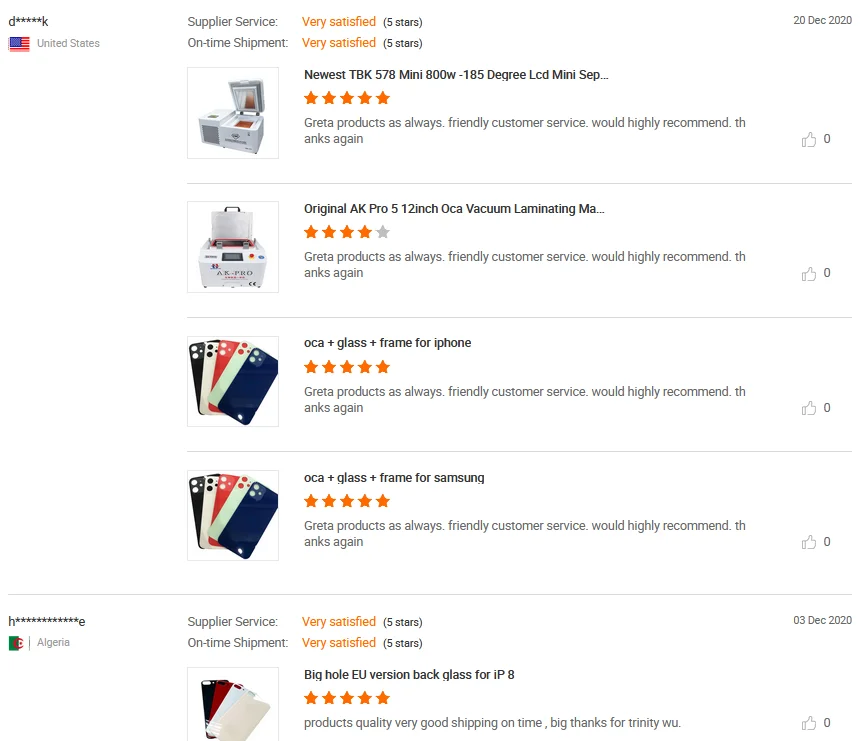Select reviewer name d*****k
Viewport: 861px width, 741px height.
point(29,22)
